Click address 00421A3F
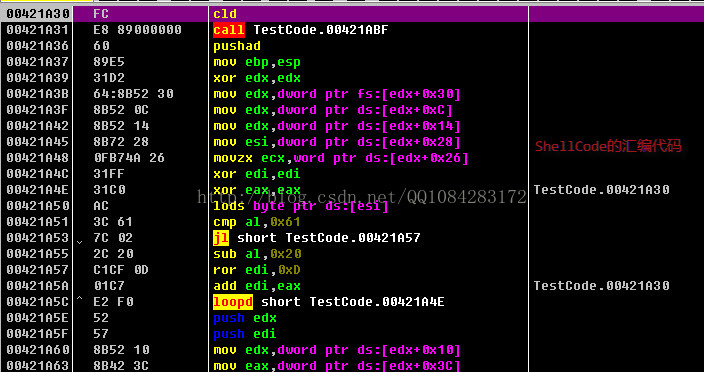The width and height of the screenshot is (704, 372). (x=38, y=110)
